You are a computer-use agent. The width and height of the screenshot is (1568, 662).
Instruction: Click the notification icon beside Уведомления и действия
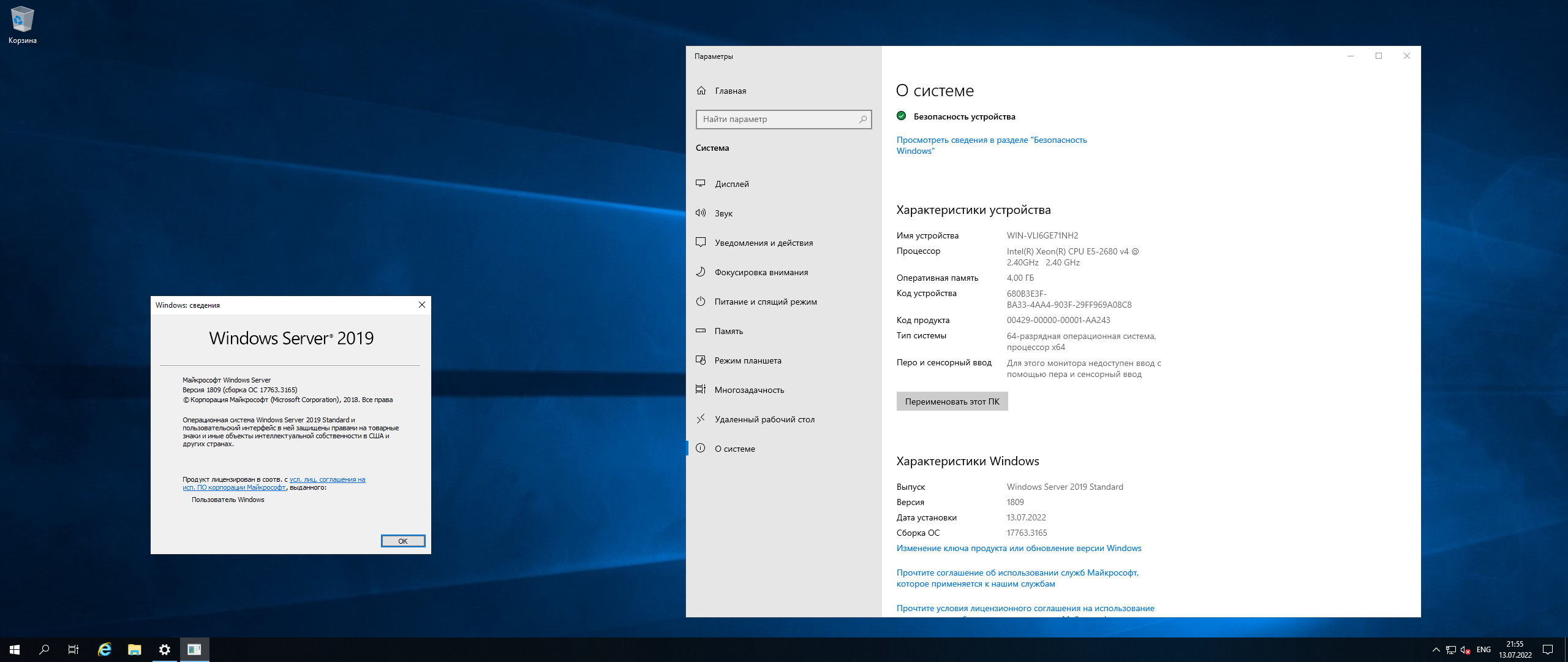(x=701, y=242)
